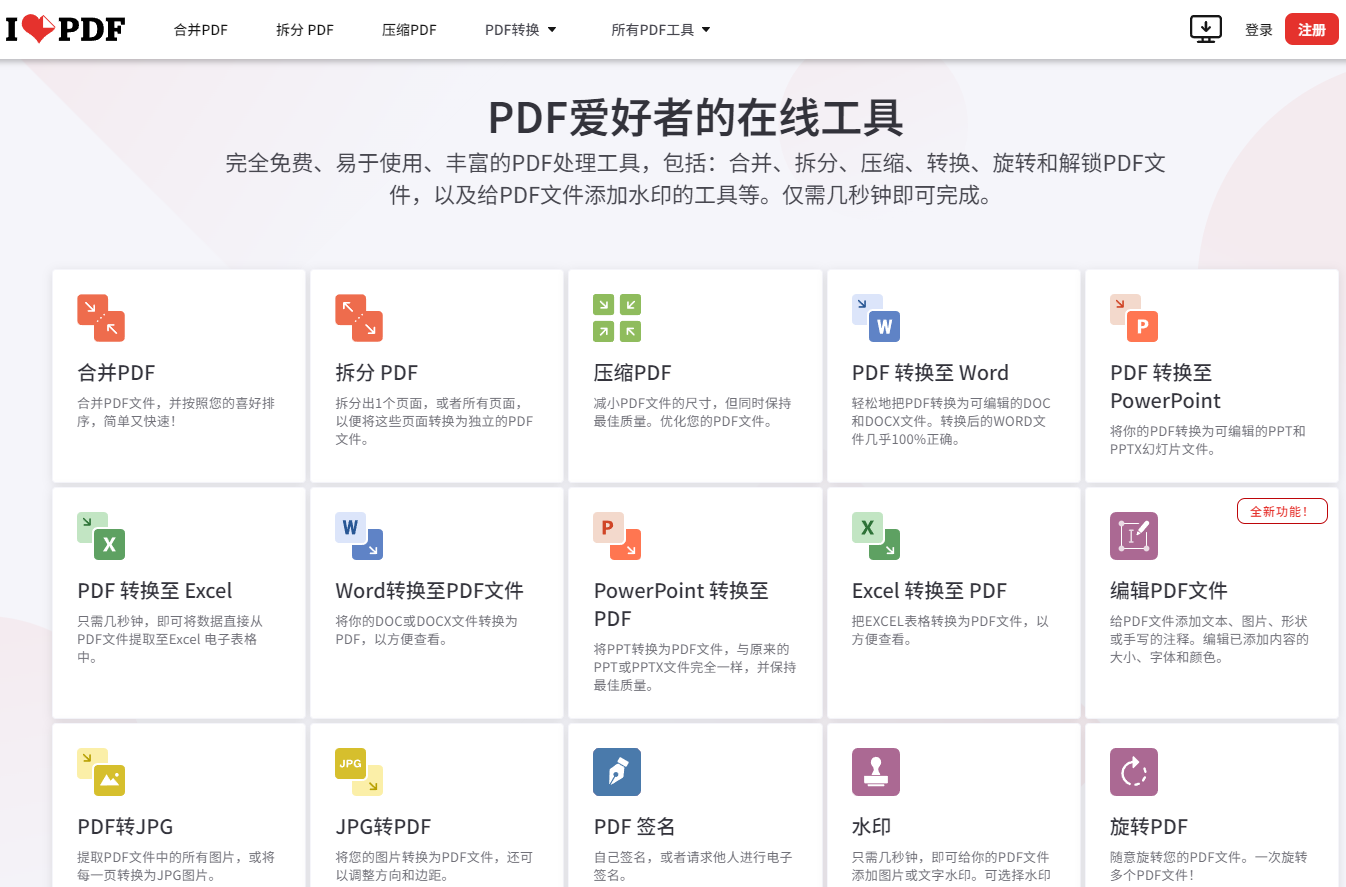Click the PDF 签名 pen icon
This screenshot has width=1346, height=887.
click(x=617, y=772)
